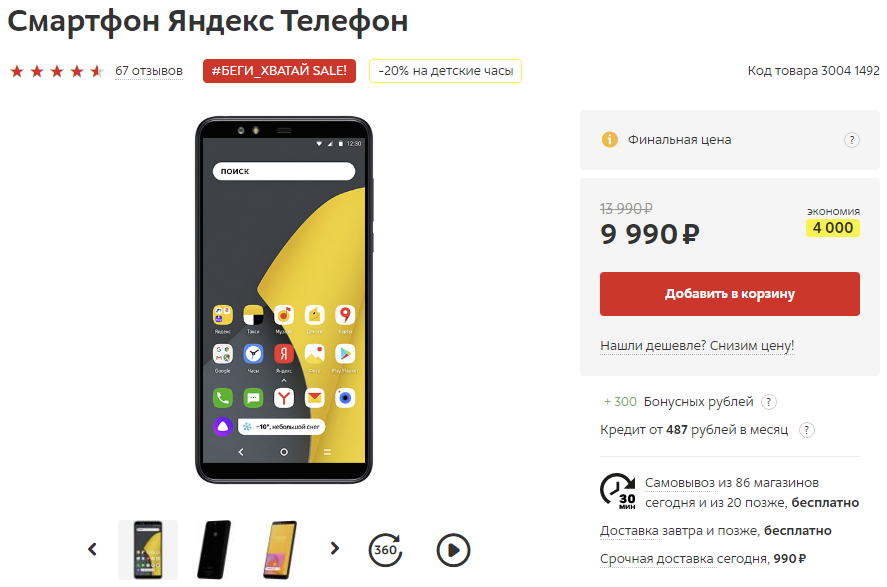887x587 pixels.
Task: Select the yellow-screen angled phone thumbnail
Action: (x=279, y=550)
